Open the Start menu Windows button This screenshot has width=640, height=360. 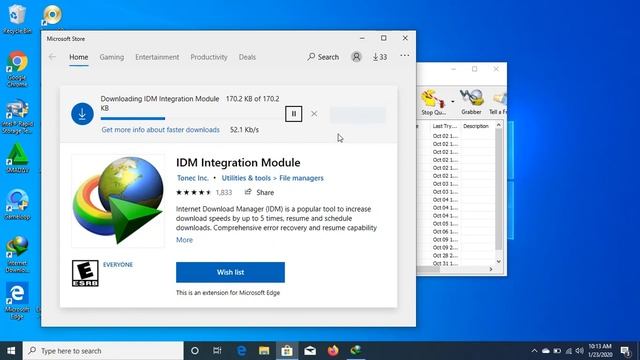point(11,351)
